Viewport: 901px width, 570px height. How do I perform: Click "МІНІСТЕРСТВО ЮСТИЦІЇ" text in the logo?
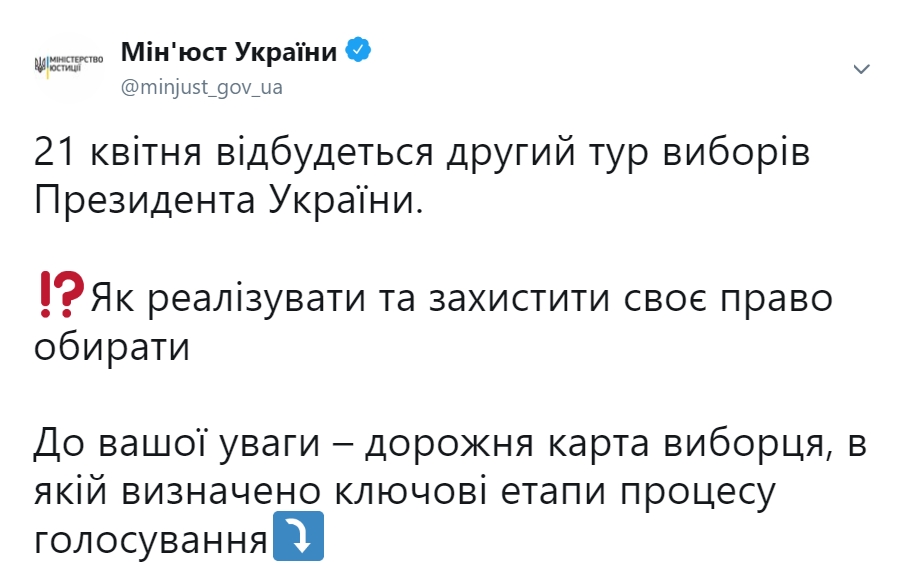76,64
